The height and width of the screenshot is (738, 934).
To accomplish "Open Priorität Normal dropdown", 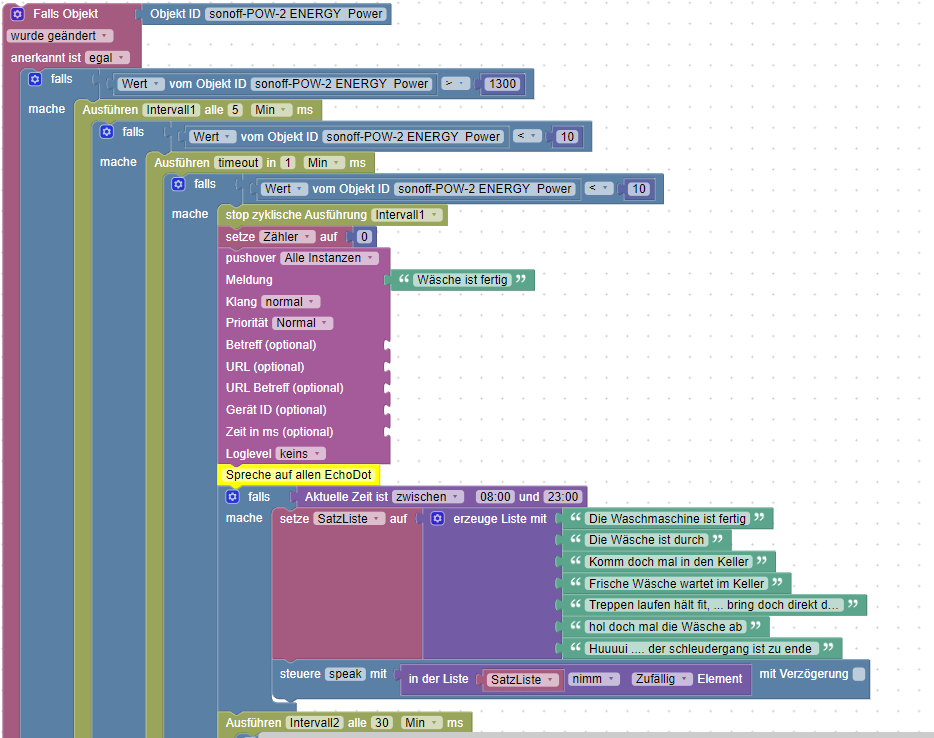I will pos(303,323).
